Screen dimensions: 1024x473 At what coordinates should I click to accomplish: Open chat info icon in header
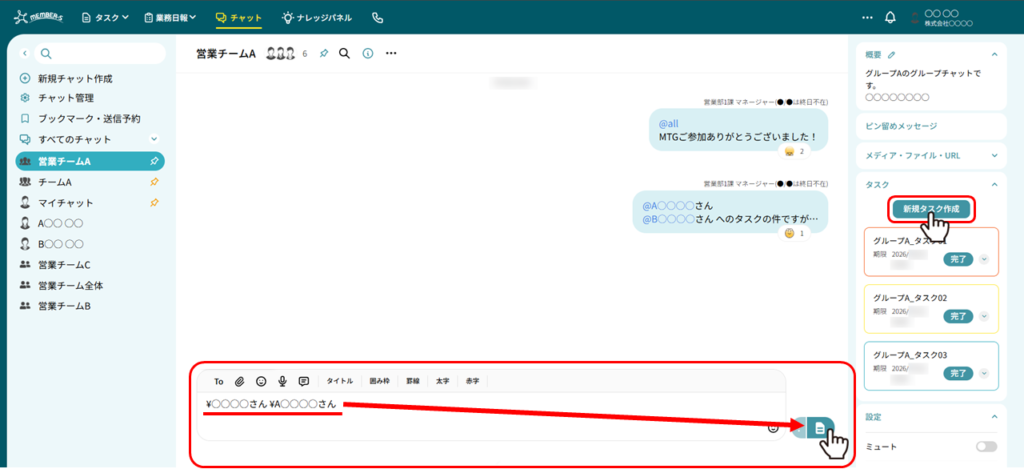[368, 54]
